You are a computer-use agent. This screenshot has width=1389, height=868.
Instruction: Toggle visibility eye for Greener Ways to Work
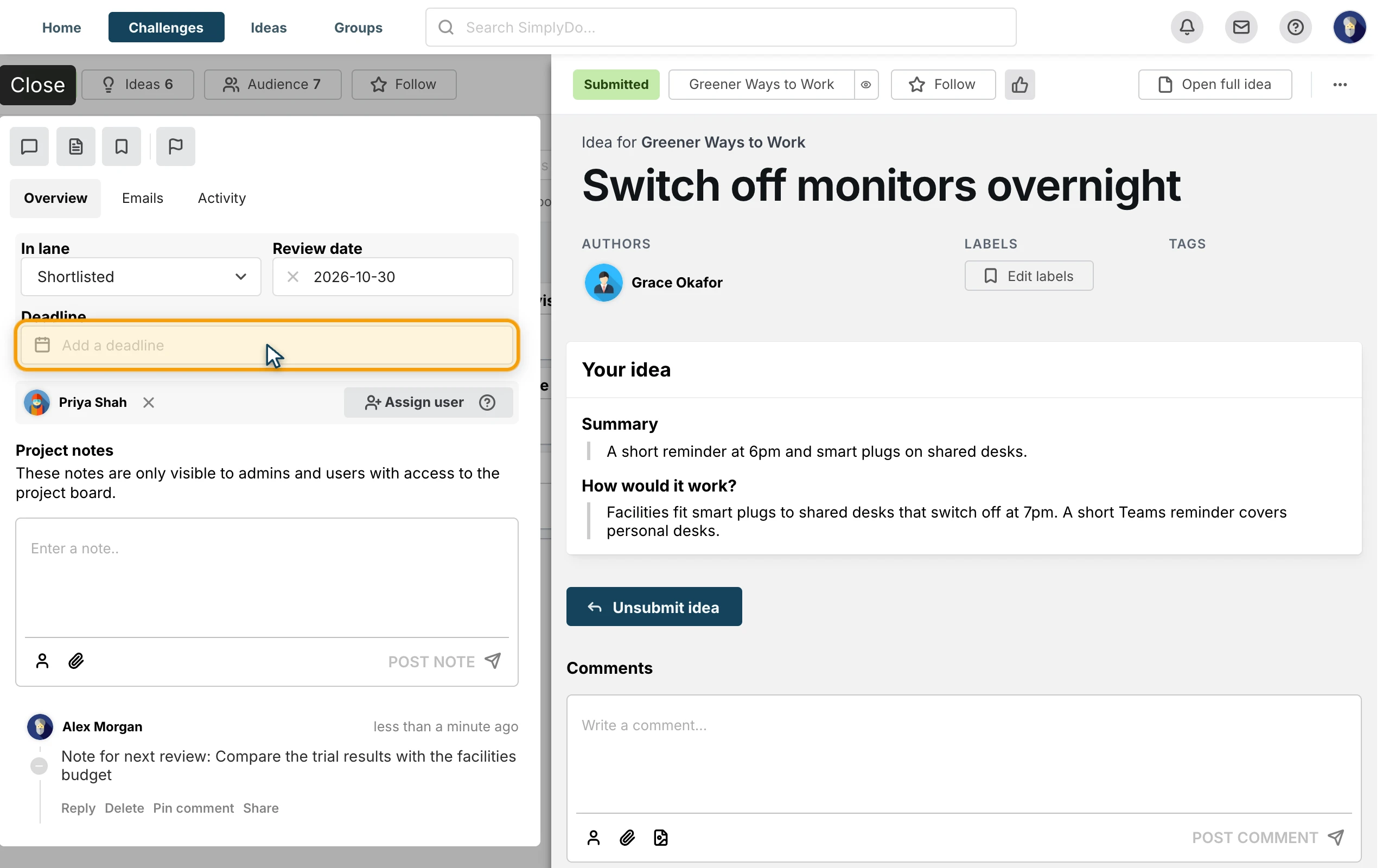(x=866, y=85)
